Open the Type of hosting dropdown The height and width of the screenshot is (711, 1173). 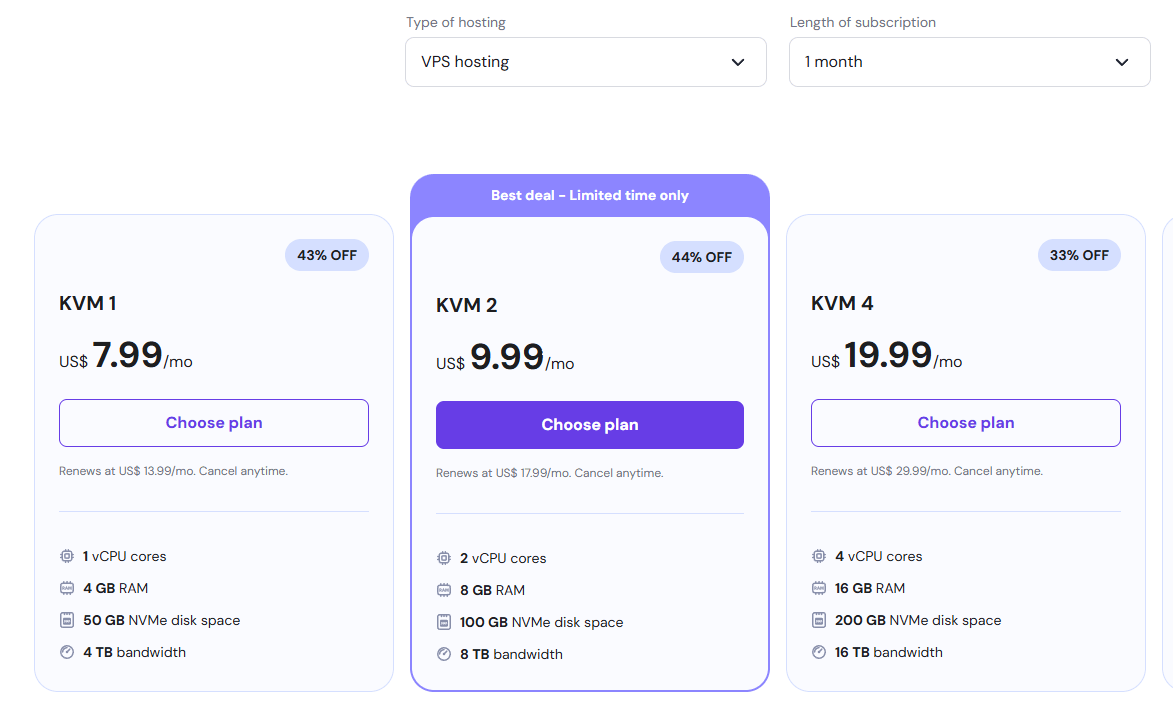coord(586,62)
